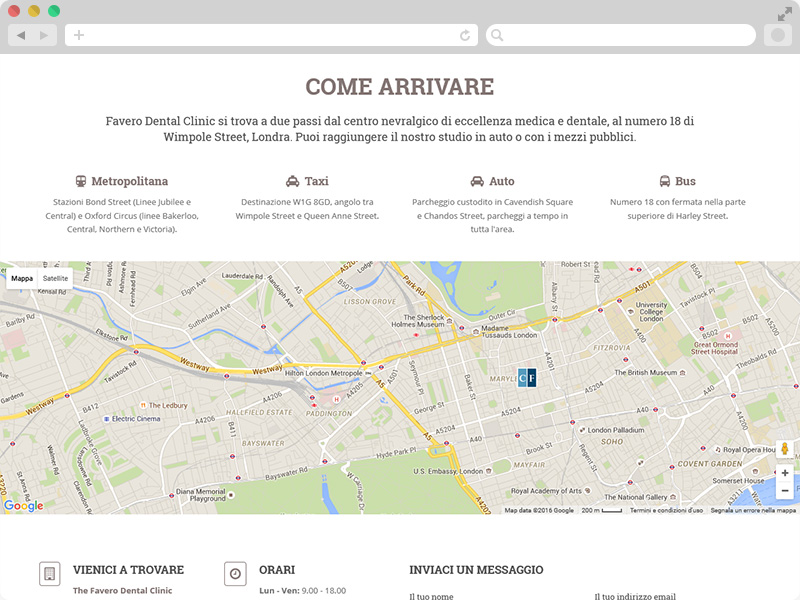The image size is (800, 600).
Task: Click the Taxi heading
Action: 317,181
